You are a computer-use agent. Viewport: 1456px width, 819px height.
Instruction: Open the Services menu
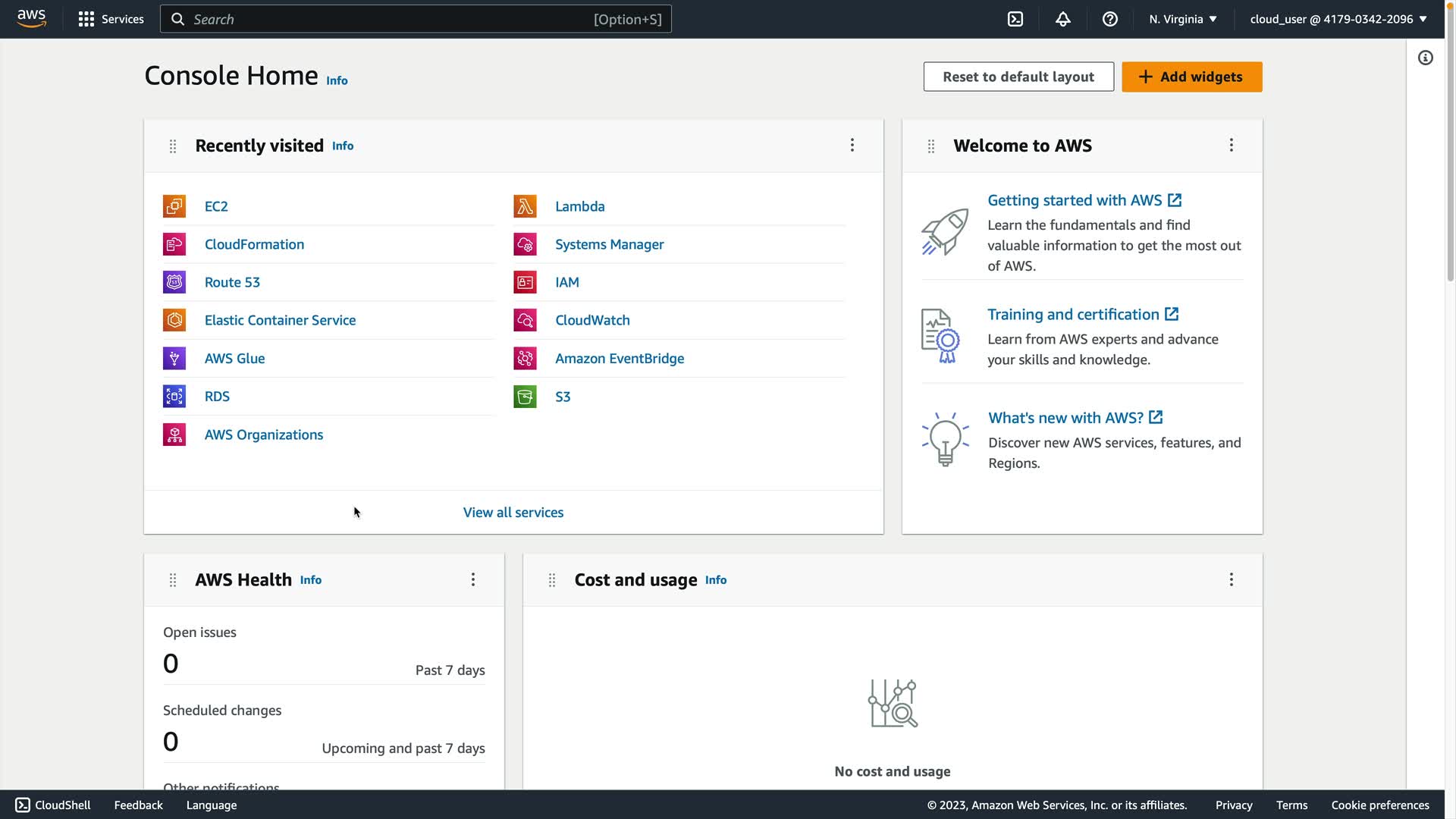coord(111,19)
